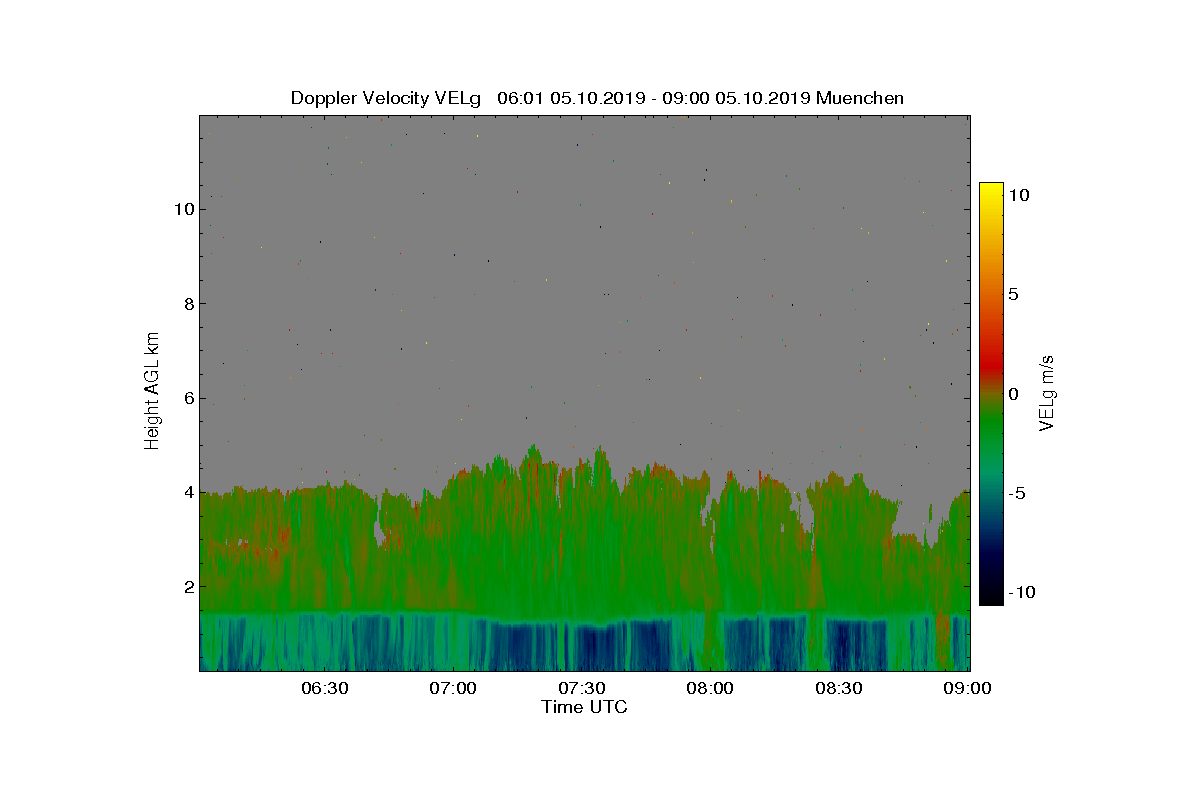
Task: Click the height tick label 10 on the y-axis
Action: [x=183, y=209]
